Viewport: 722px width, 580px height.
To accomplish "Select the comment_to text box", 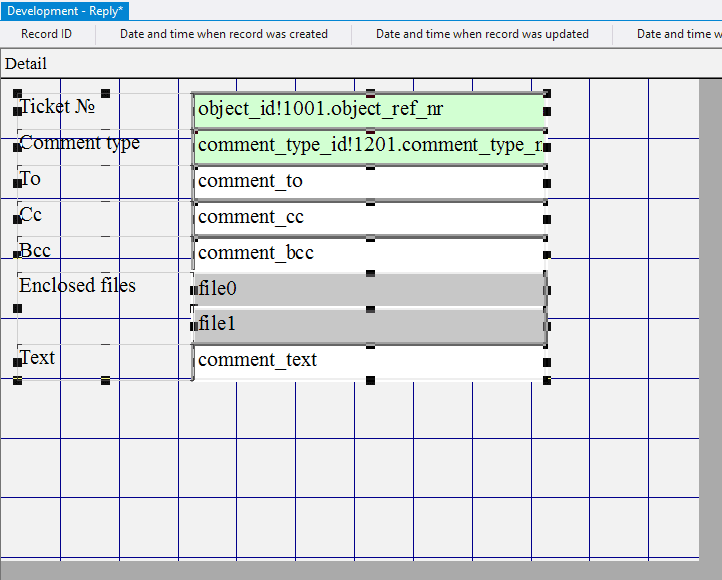I will pos(369,182).
